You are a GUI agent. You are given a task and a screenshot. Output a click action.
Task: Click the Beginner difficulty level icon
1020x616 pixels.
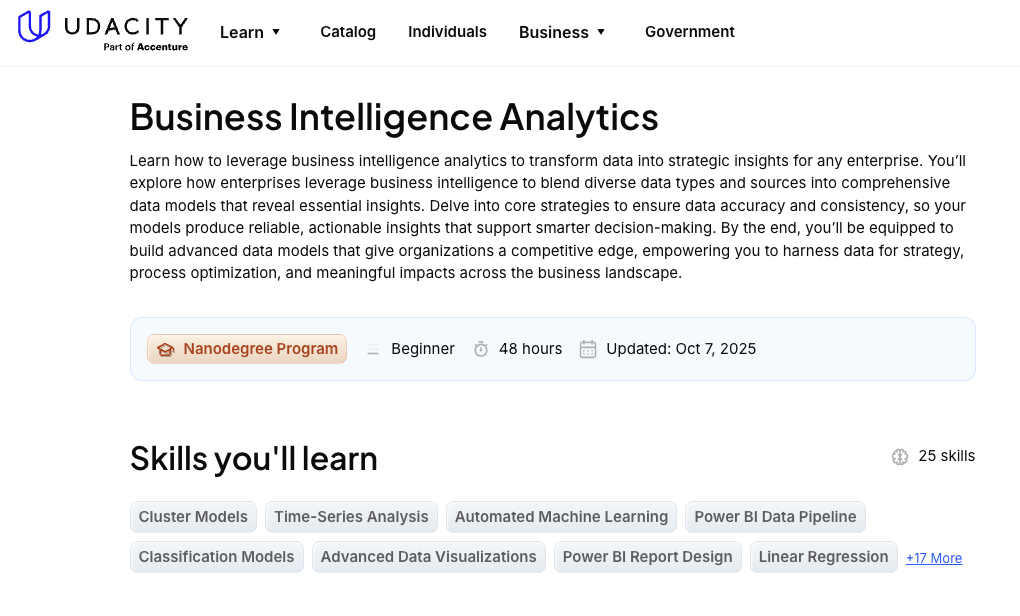[373, 349]
